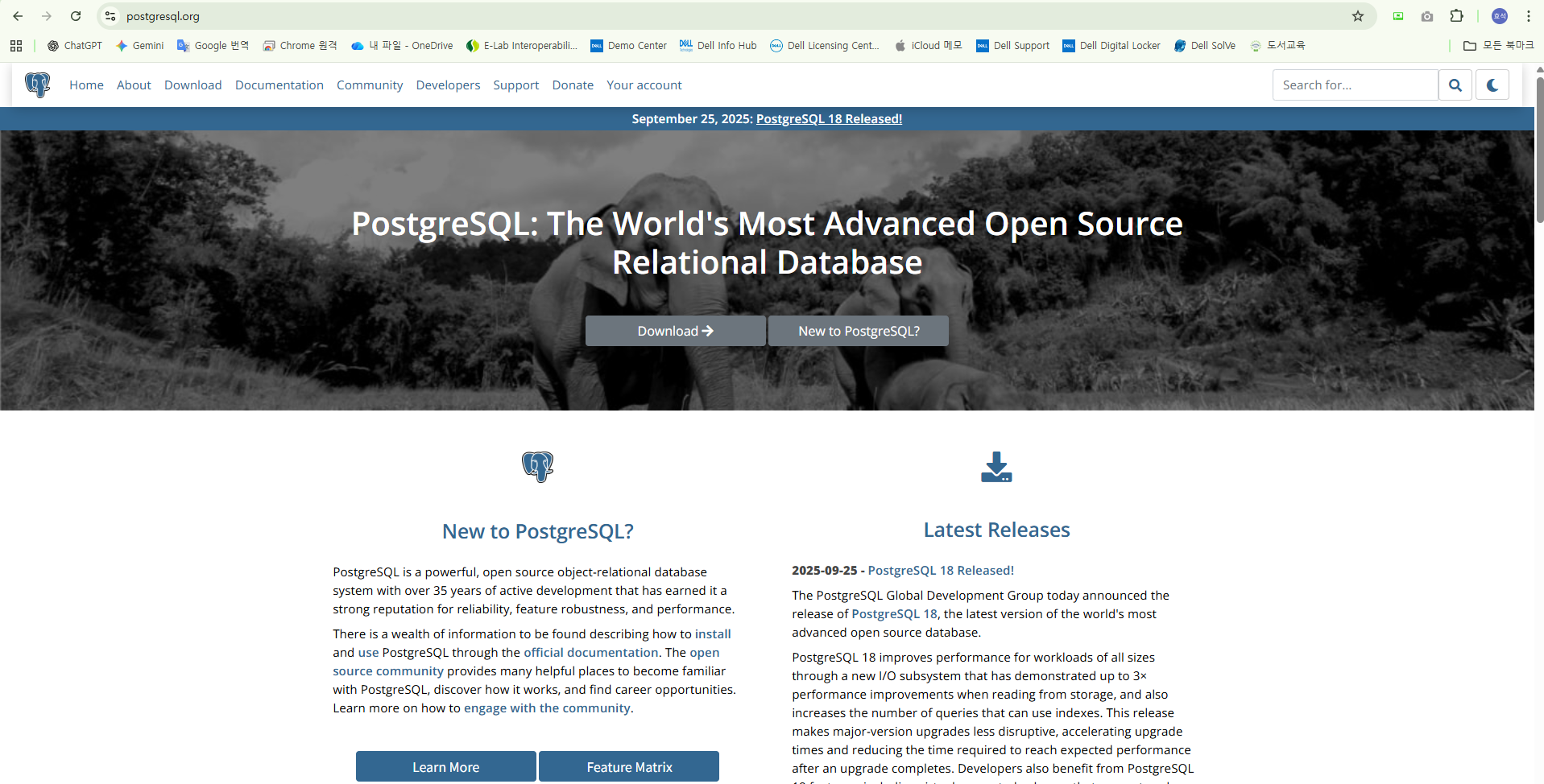Image resolution: width=1544 pixels, height=784 pixels.
Task: Open the Chrome apps grid icon
Action: tap(16, 46)
